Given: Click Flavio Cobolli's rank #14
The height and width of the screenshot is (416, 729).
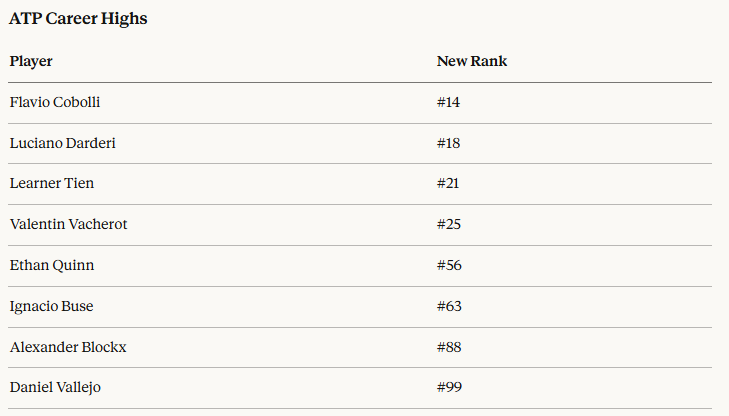Looking at the screenshot, I should (449, 102).
